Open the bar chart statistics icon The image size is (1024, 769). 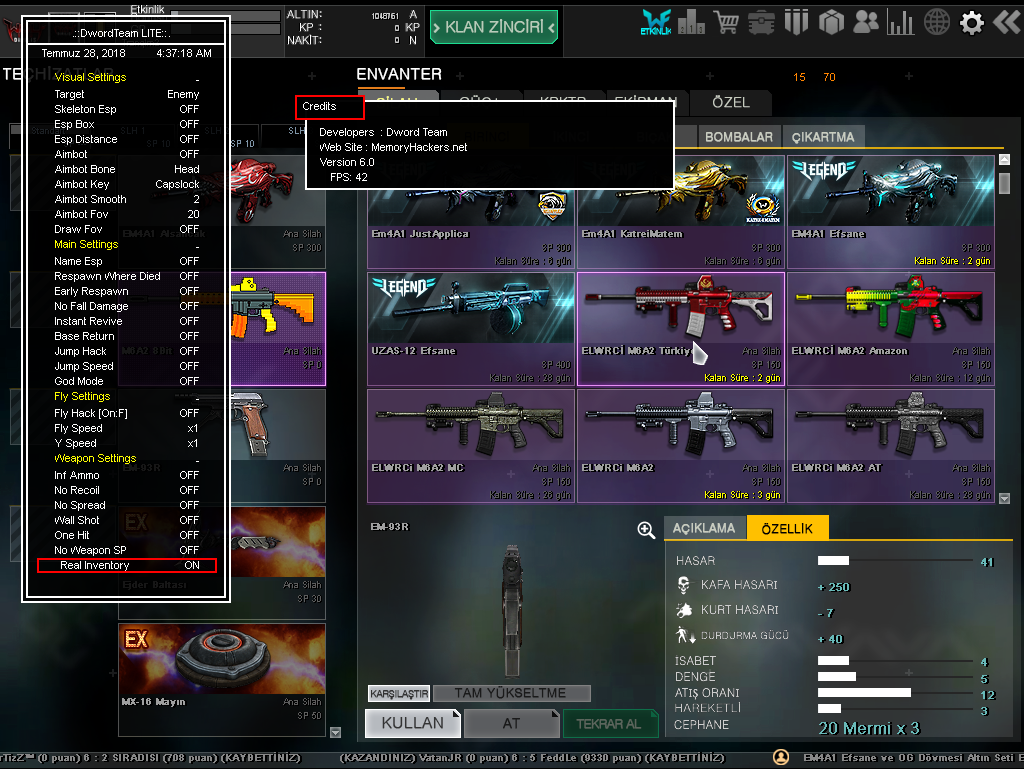click(x=901, y=23)
